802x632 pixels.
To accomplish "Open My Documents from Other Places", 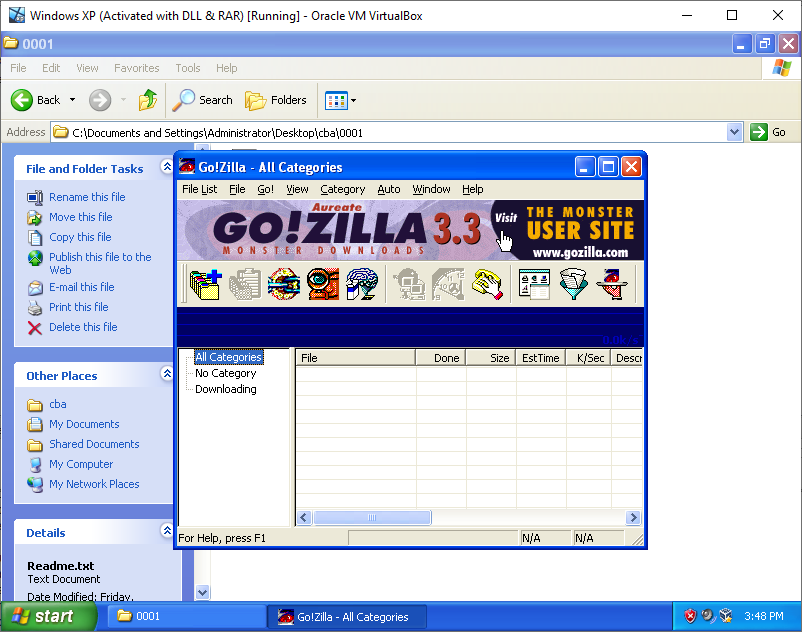I will coord(84,424).
